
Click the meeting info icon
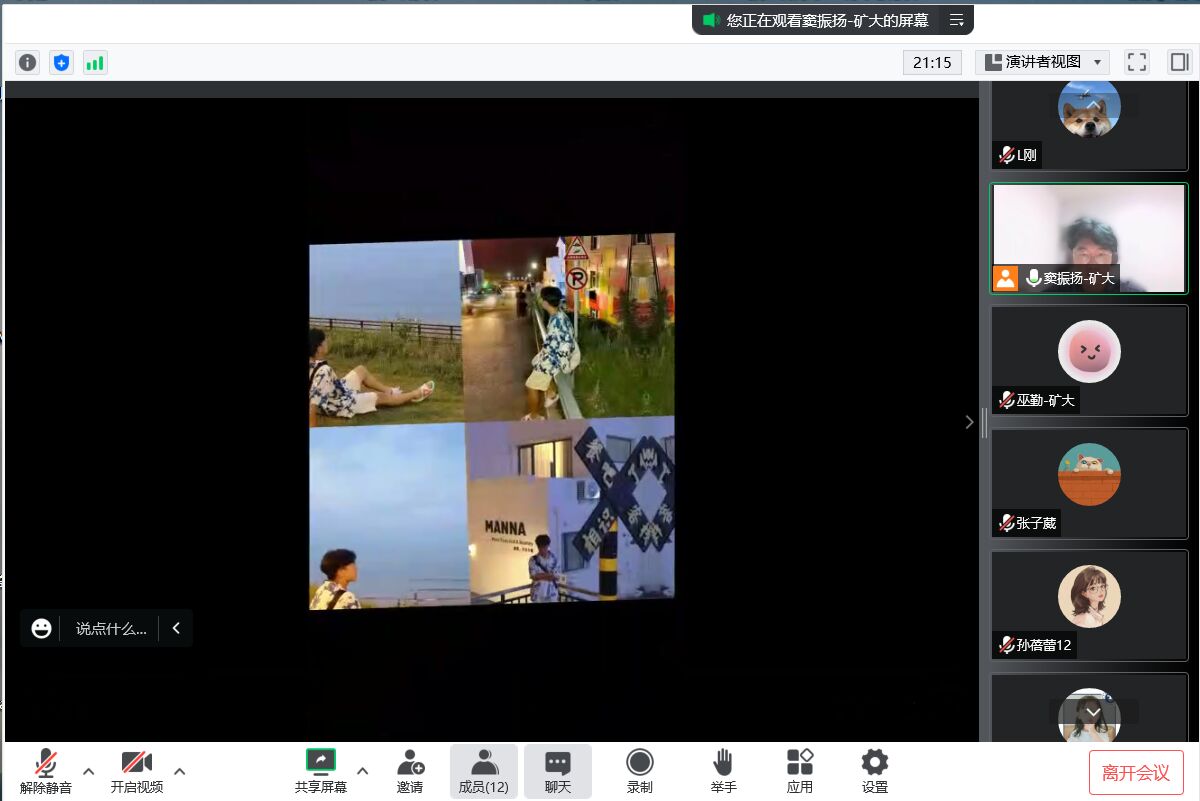[27, 63]
